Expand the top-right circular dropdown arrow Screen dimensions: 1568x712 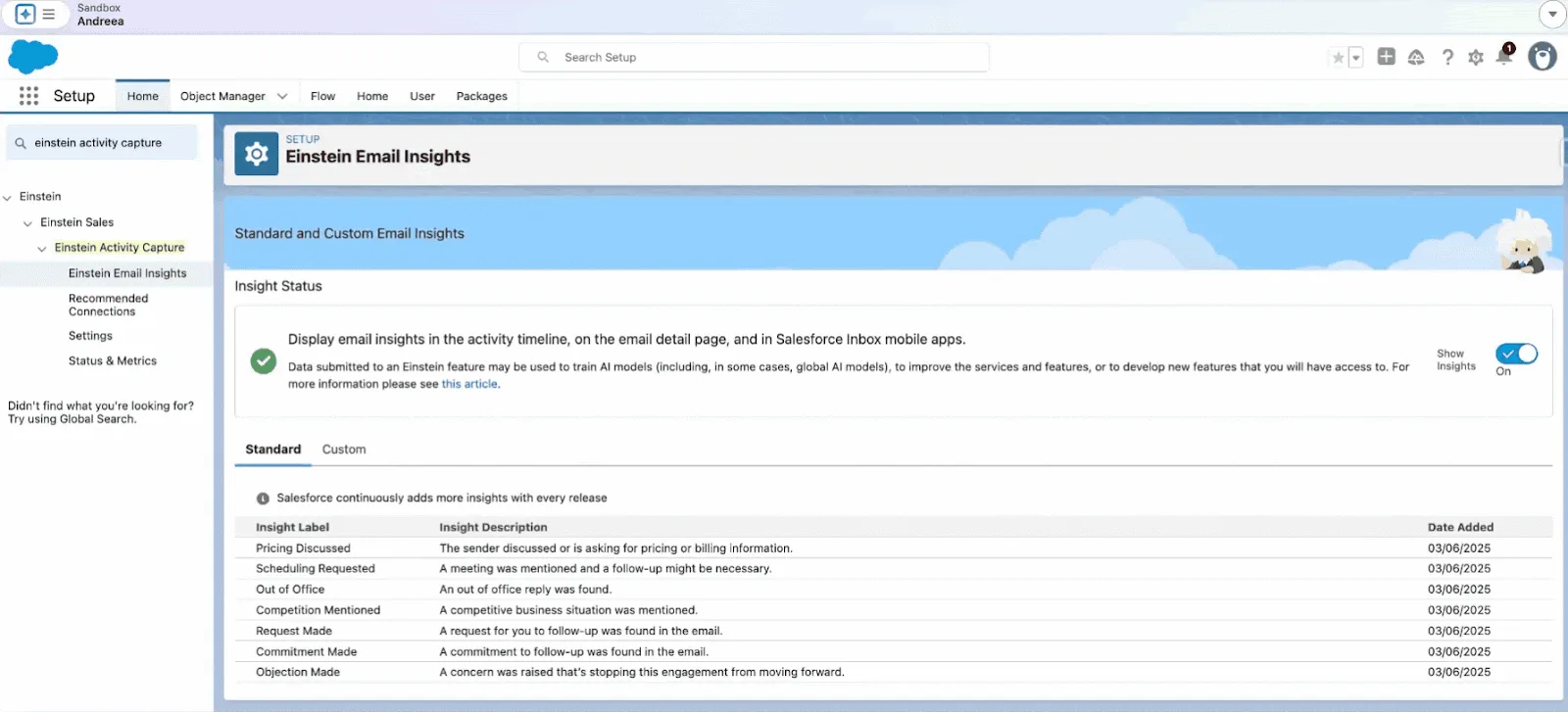point(1552,14)
